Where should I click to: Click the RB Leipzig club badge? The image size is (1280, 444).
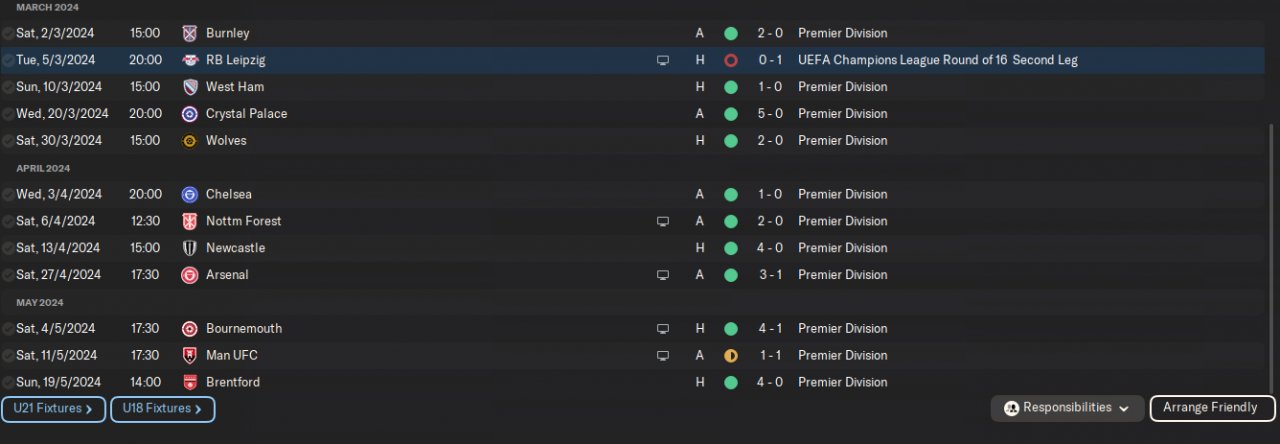click(190, 60)
